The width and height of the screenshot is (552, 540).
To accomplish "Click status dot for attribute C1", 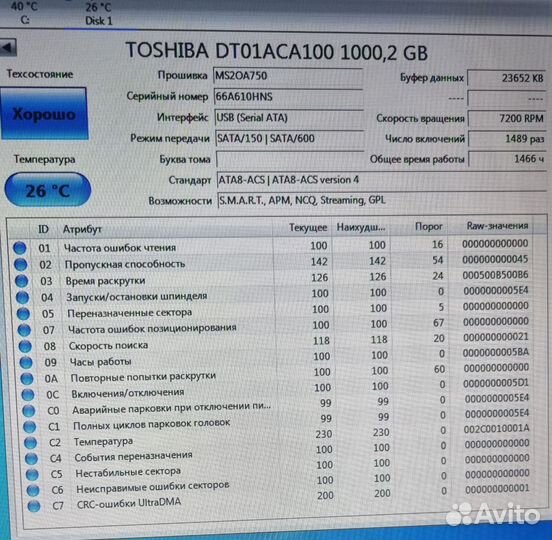I will [x=30, y=427].
